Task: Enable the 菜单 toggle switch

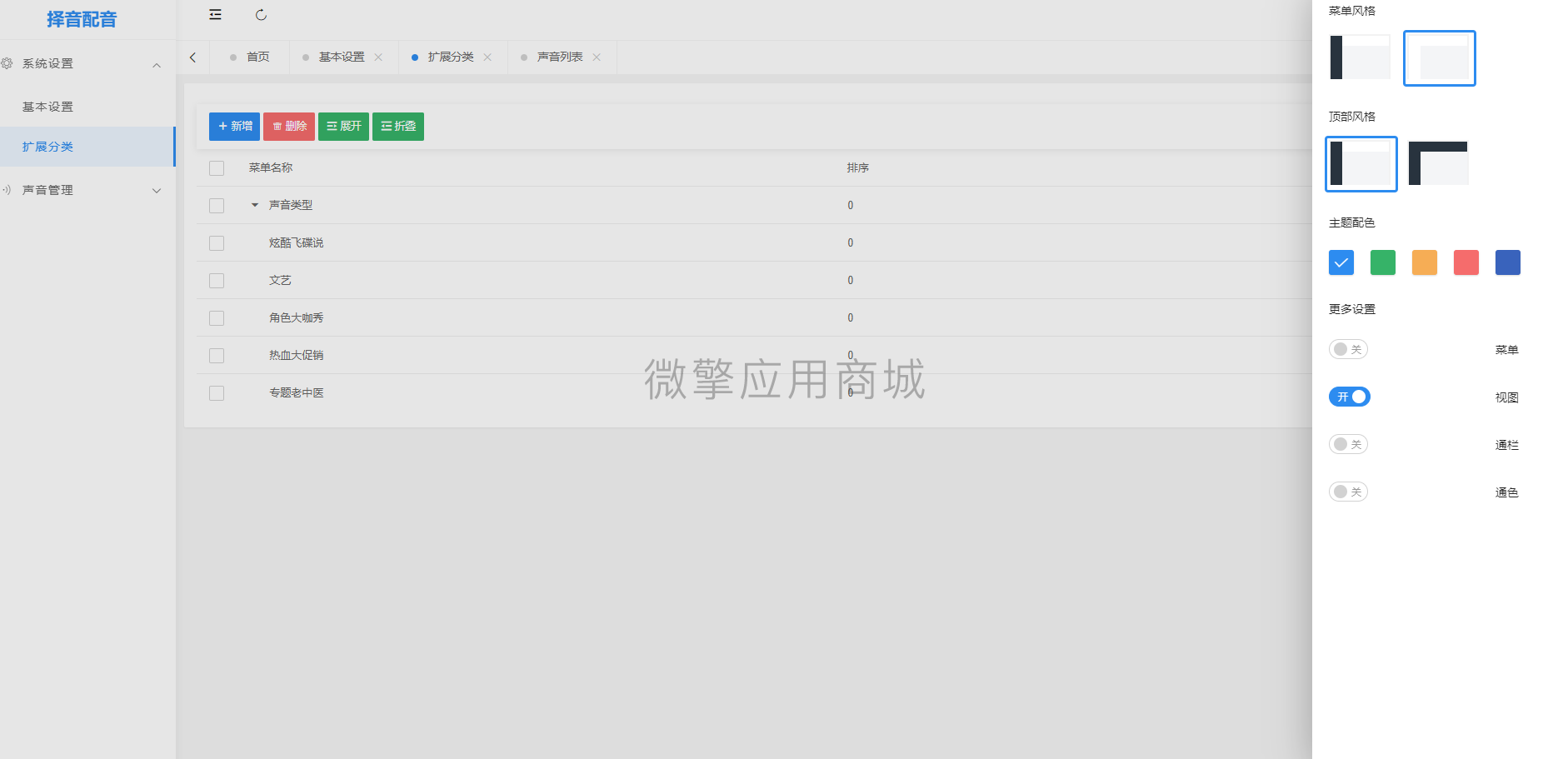Action: (1347, 349)
